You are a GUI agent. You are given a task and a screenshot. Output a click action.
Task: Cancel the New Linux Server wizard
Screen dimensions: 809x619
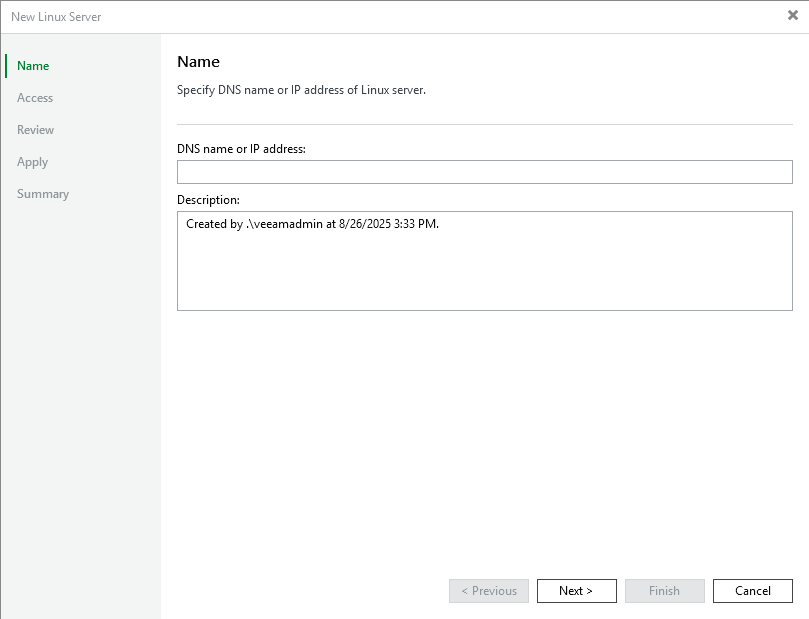(x=752, y=591)
